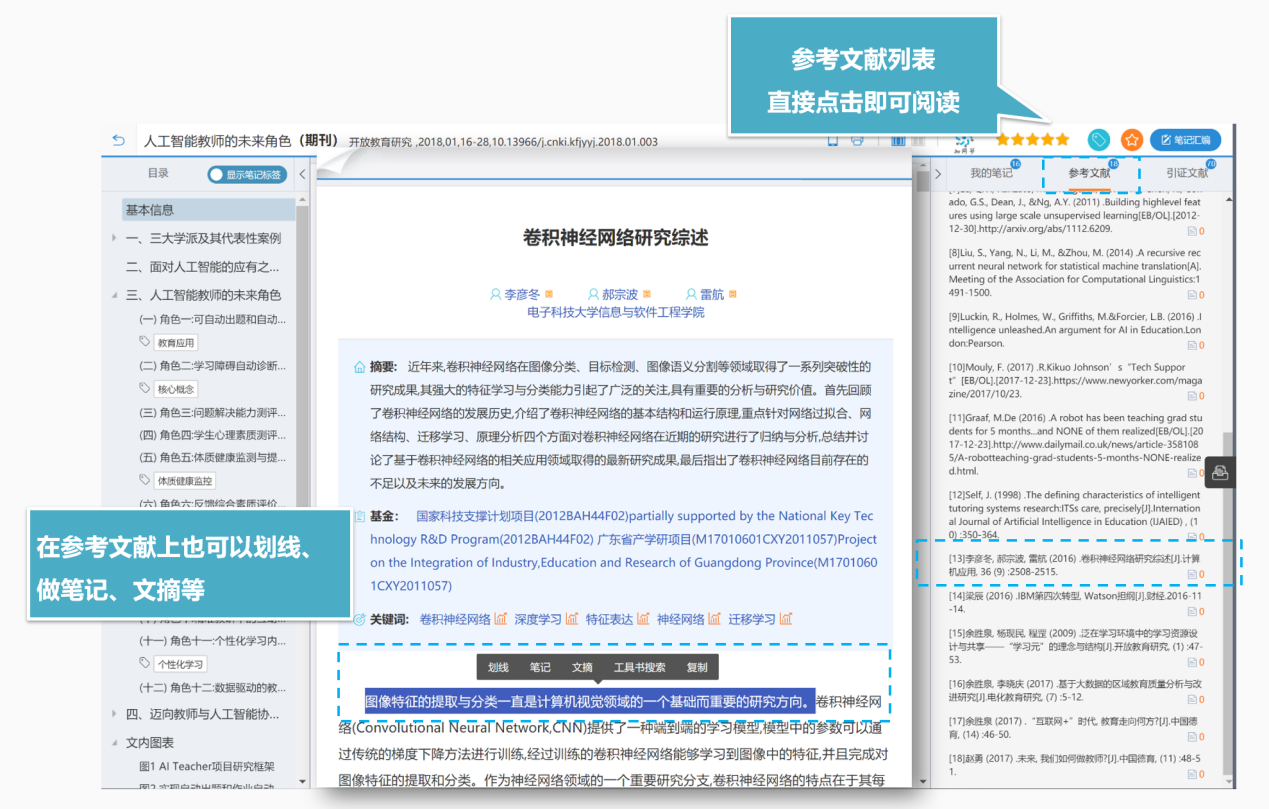Viewport: 1269px width, 809px height.
Task: Choose 划线 in the selection popup
Action: pyautogui.click(x=498, y=667)
